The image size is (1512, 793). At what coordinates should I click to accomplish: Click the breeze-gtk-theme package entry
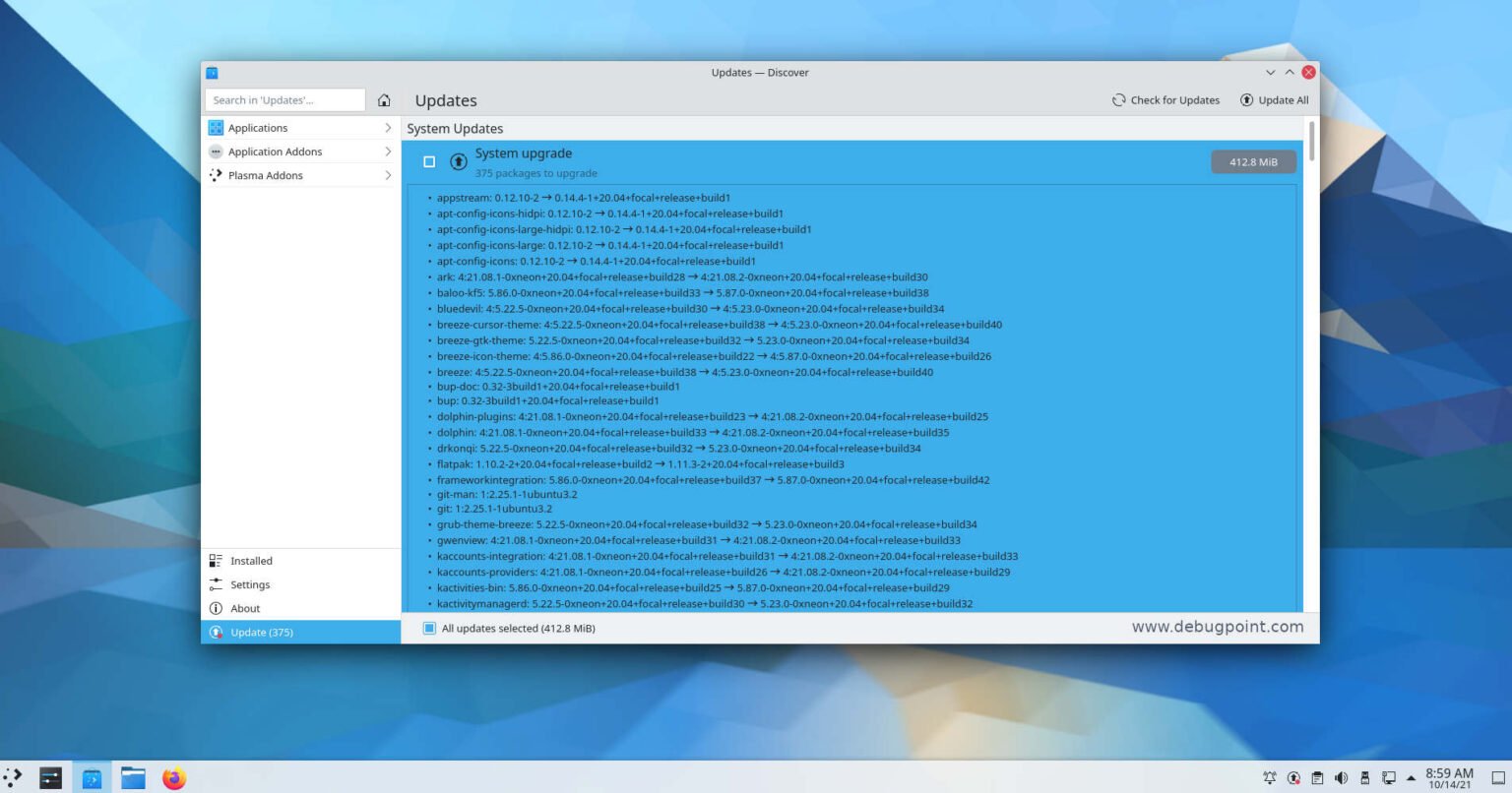pyautogui.click(x=703, y=340)
